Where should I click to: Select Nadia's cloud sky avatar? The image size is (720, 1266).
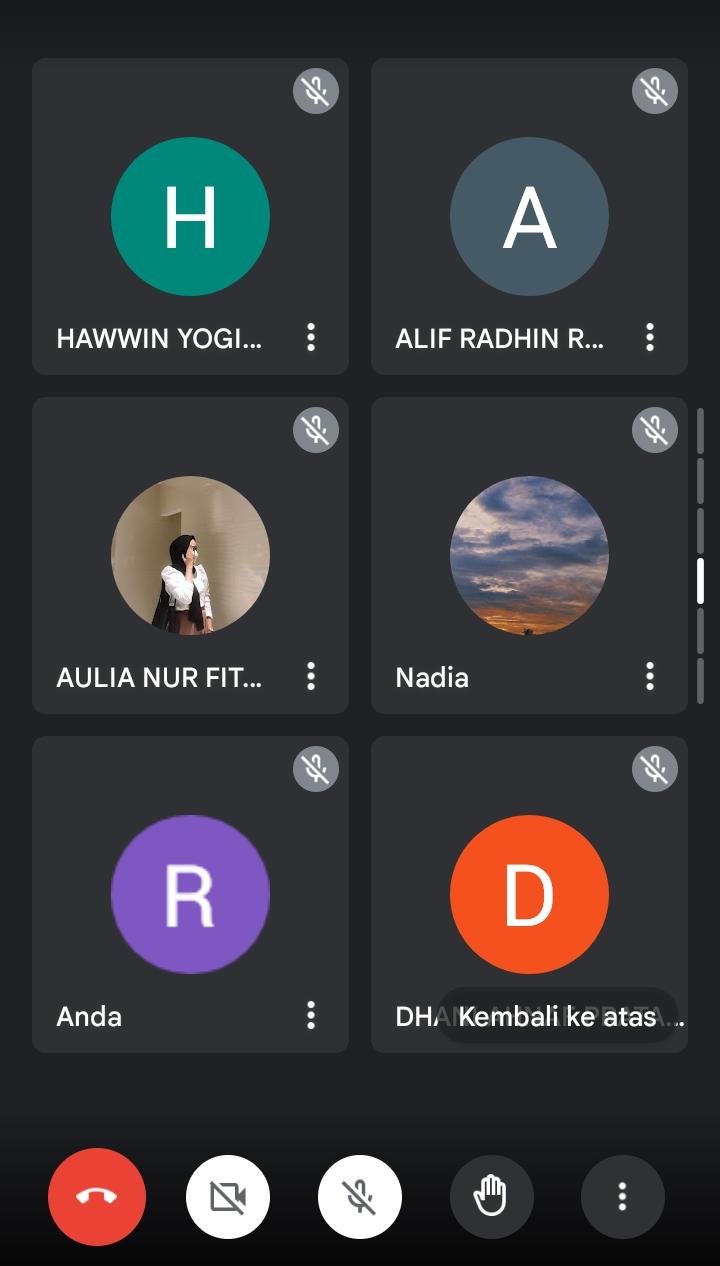pyautogui.click(x=529, y=555)
